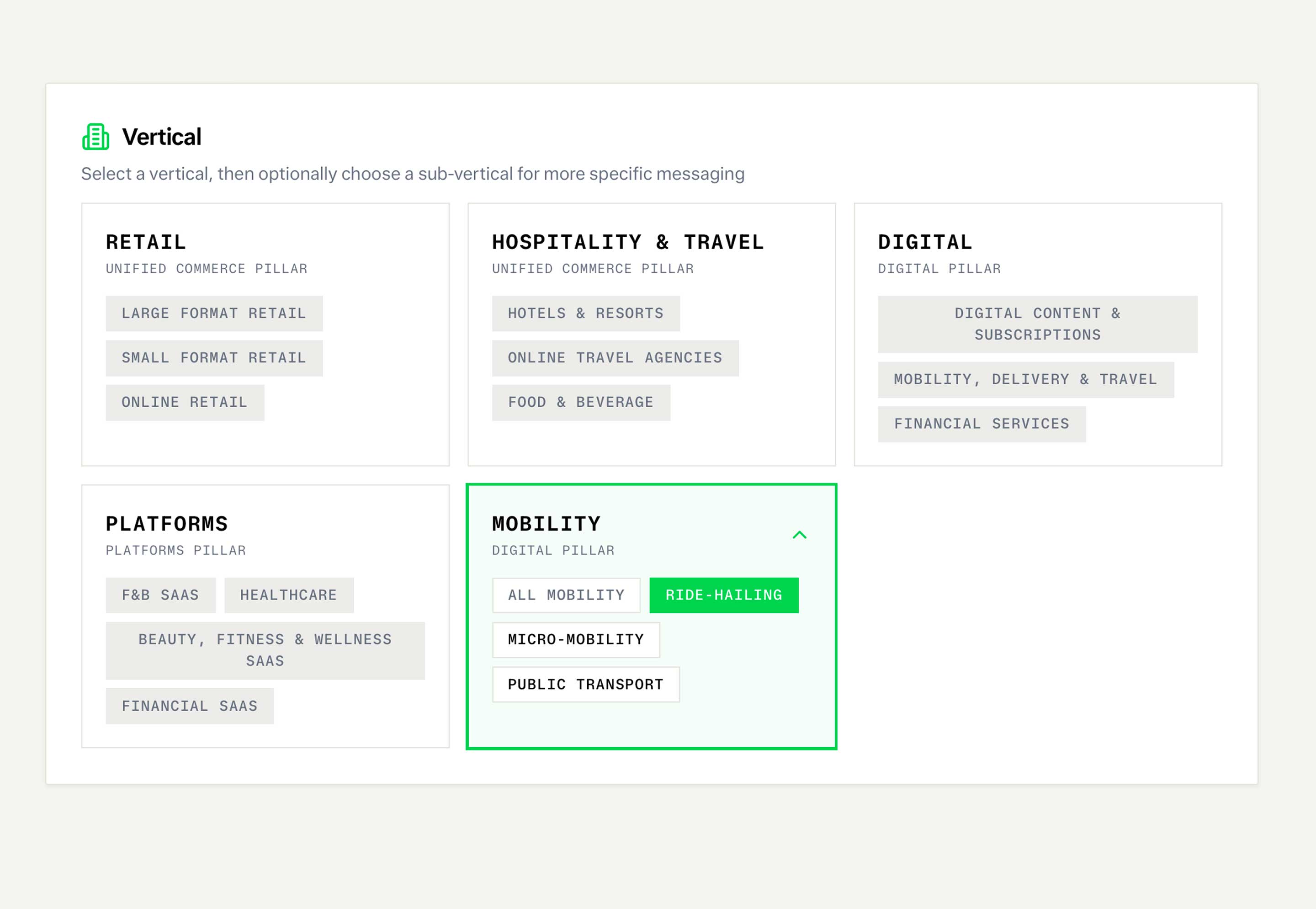Pick Mobility, Delivery & Travel chip
Screen dimensions: 1316x909
click(x=1025, y=379)
